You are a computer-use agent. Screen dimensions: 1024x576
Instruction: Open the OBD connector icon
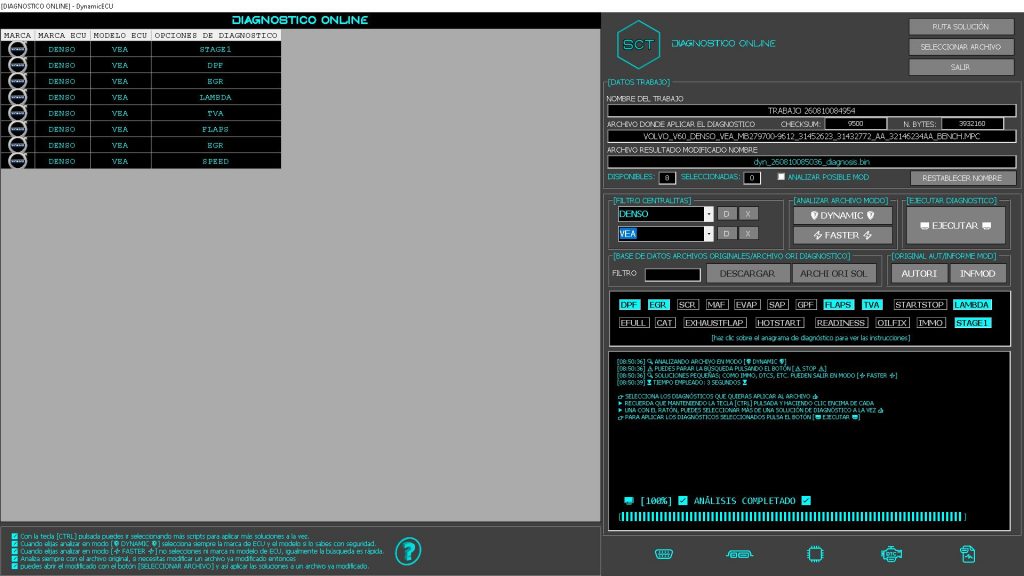coord(739,554)
